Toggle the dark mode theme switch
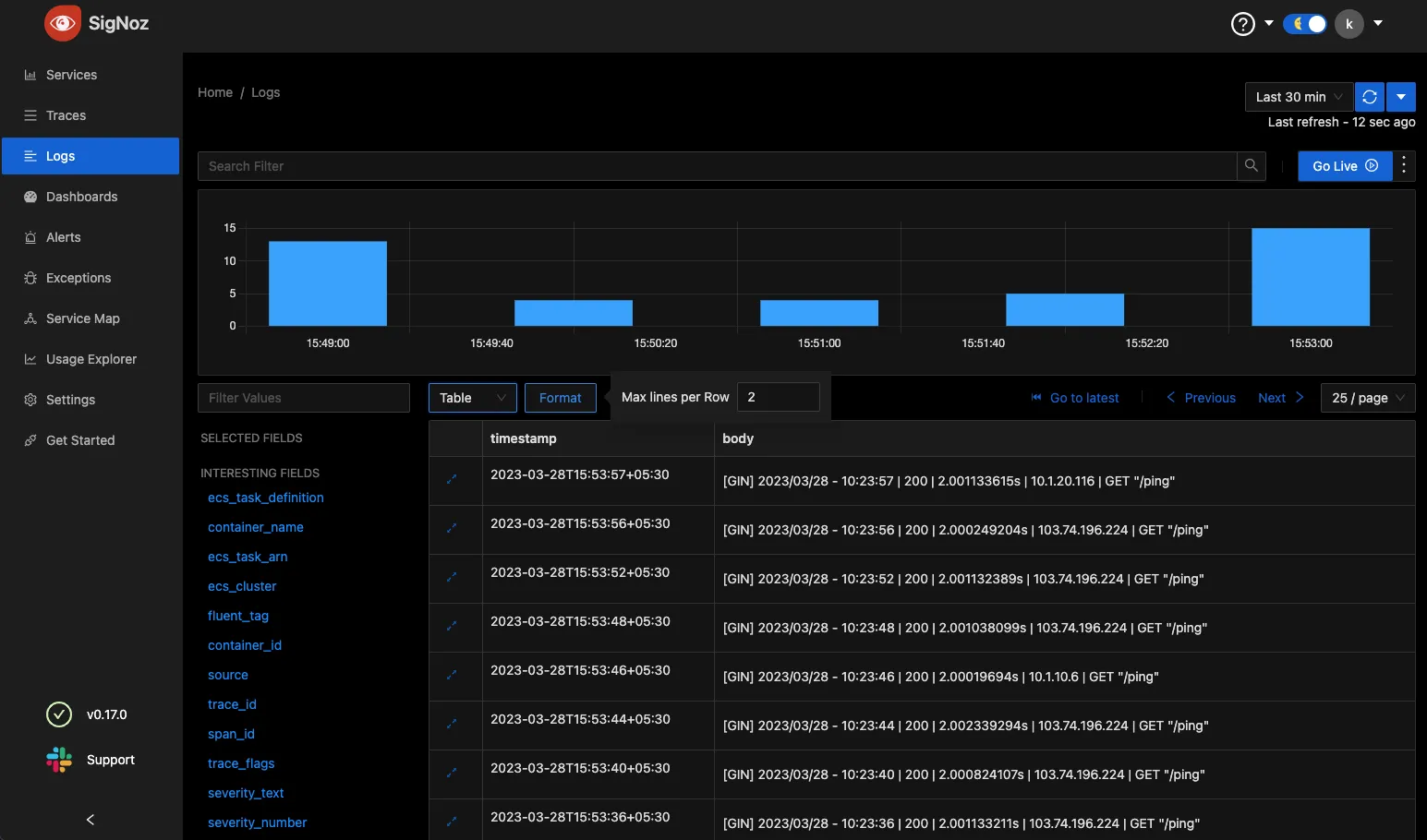Image resolution: width=1427 pixels, height=840 pixels. coord(1304,24)
